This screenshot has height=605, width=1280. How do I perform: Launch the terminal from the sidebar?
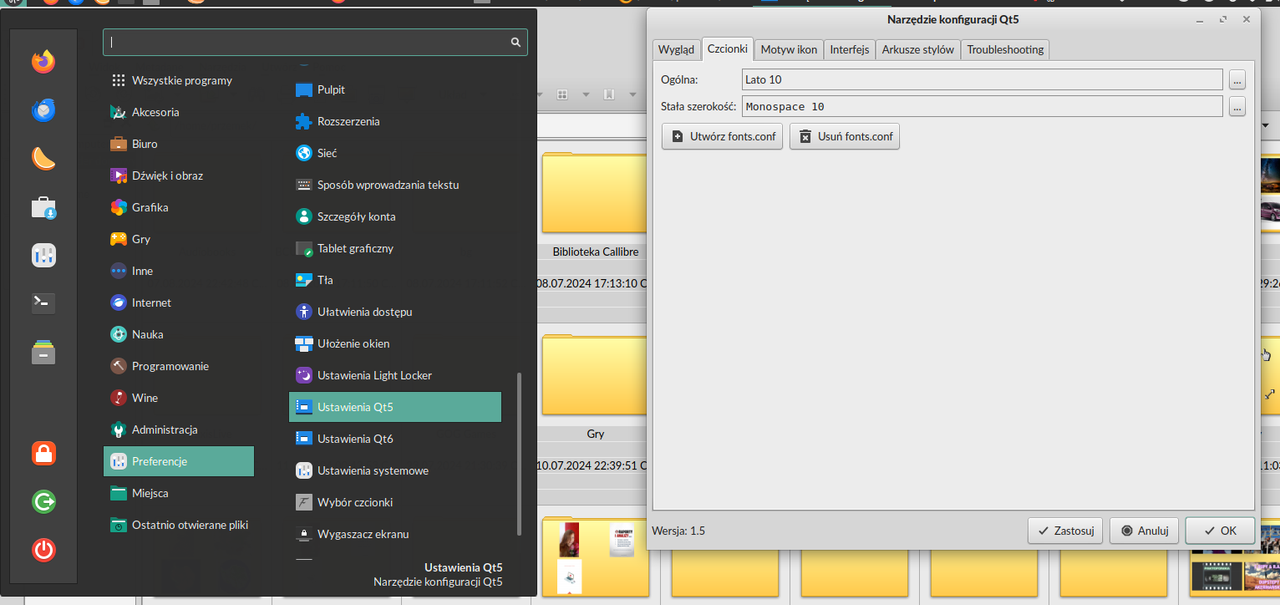tap(43, 303)
